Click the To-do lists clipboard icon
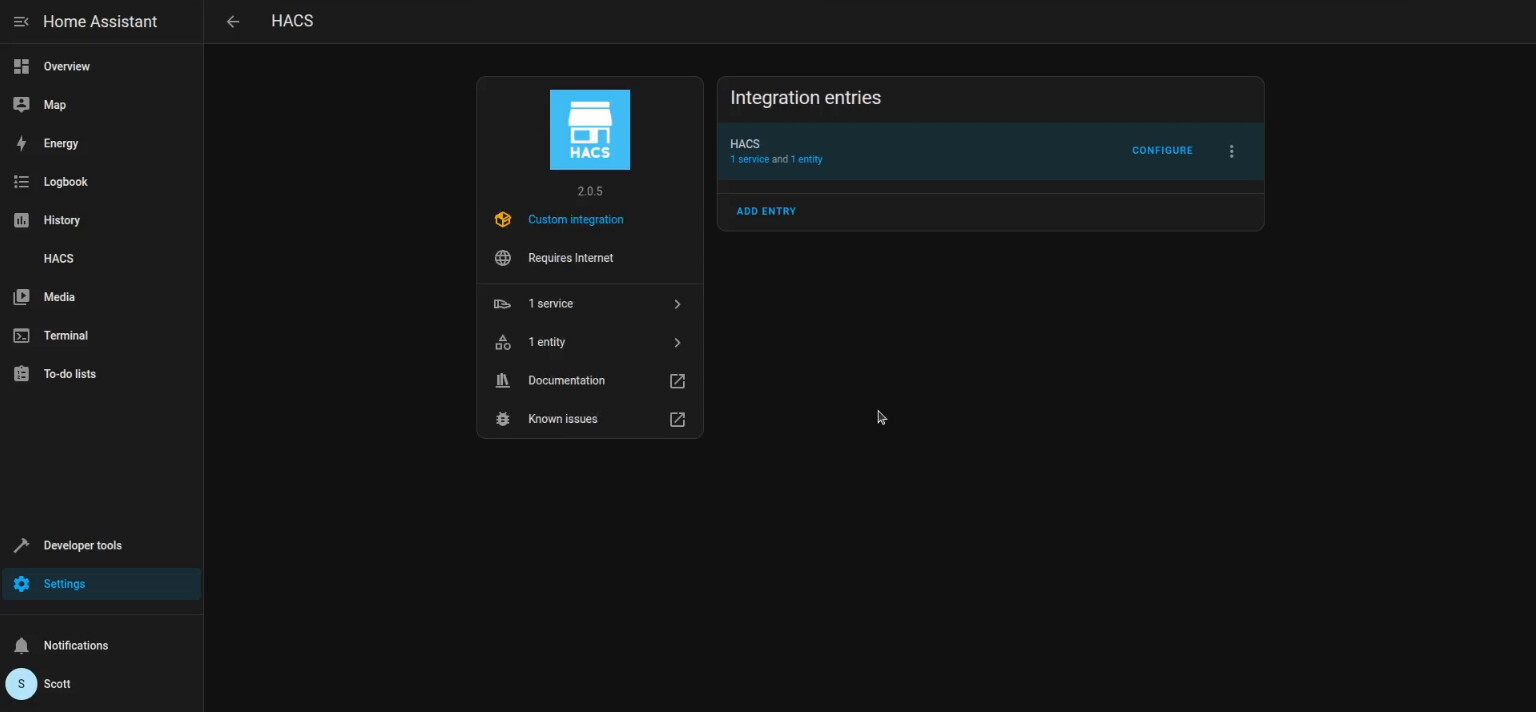Viewport: 1536px width, 712px height. click(21, 374)
